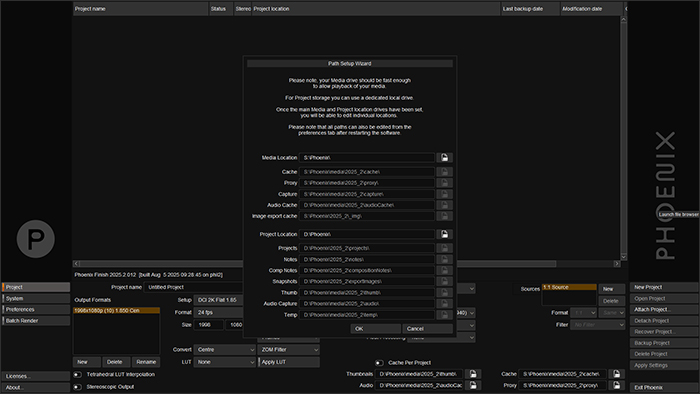
Task: Browse folder for bottom Cache path
Action: (617, 374)
